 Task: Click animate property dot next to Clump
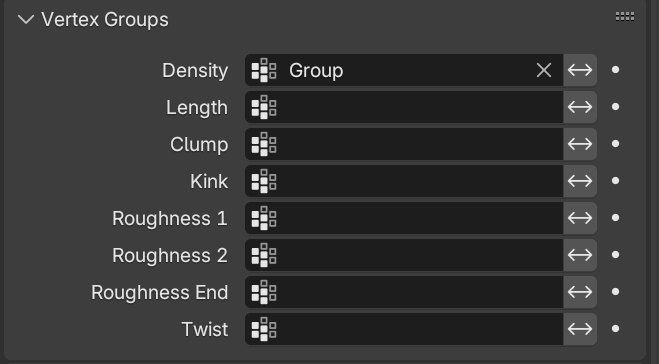click(615, 144)
